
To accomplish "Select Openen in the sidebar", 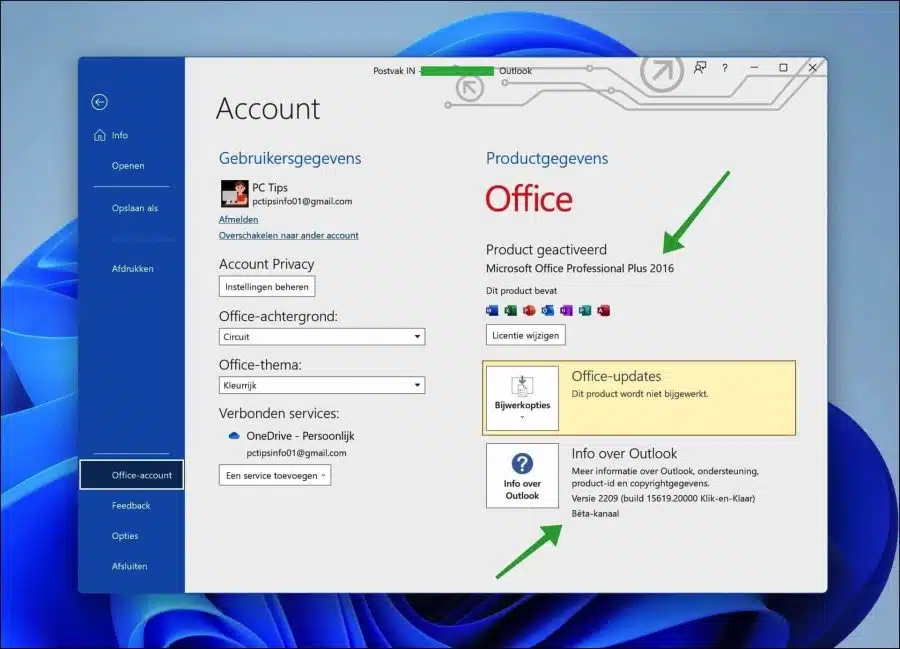I will (128, 166).
